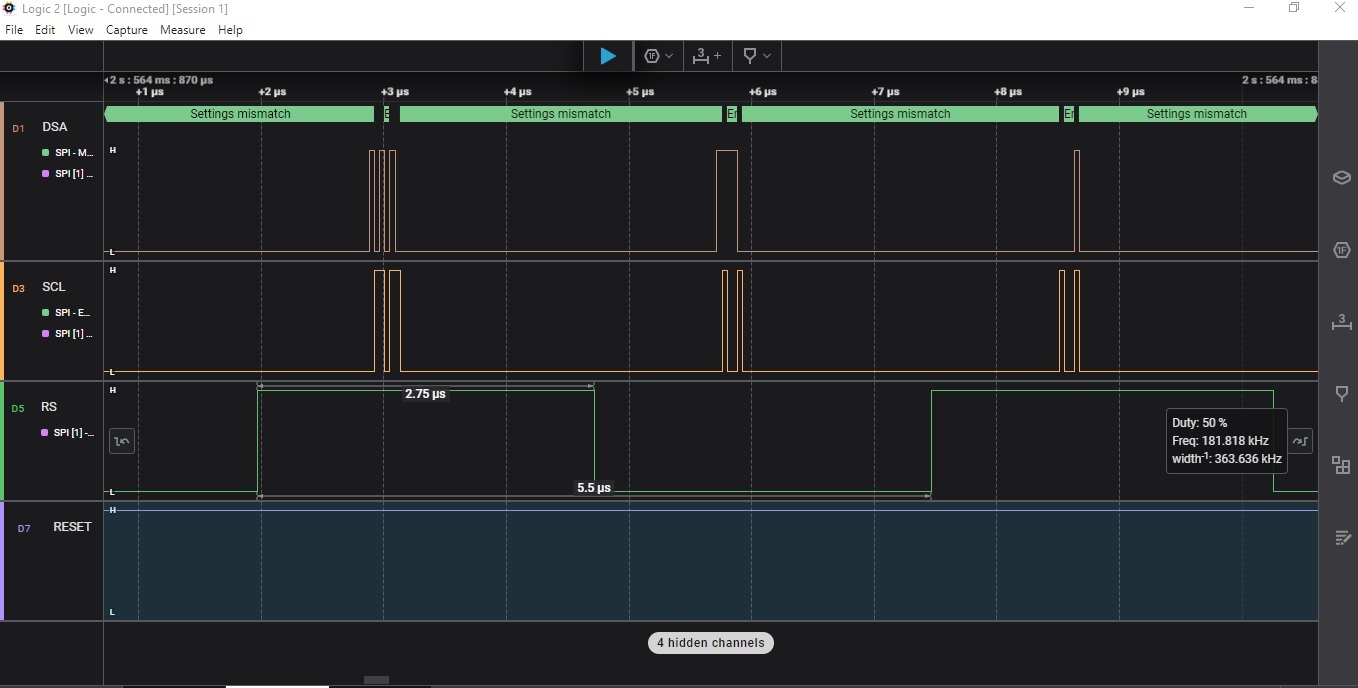This screenshot has height=688, width=1358.
Task: Select the DSA channel label
Action: 55,127
